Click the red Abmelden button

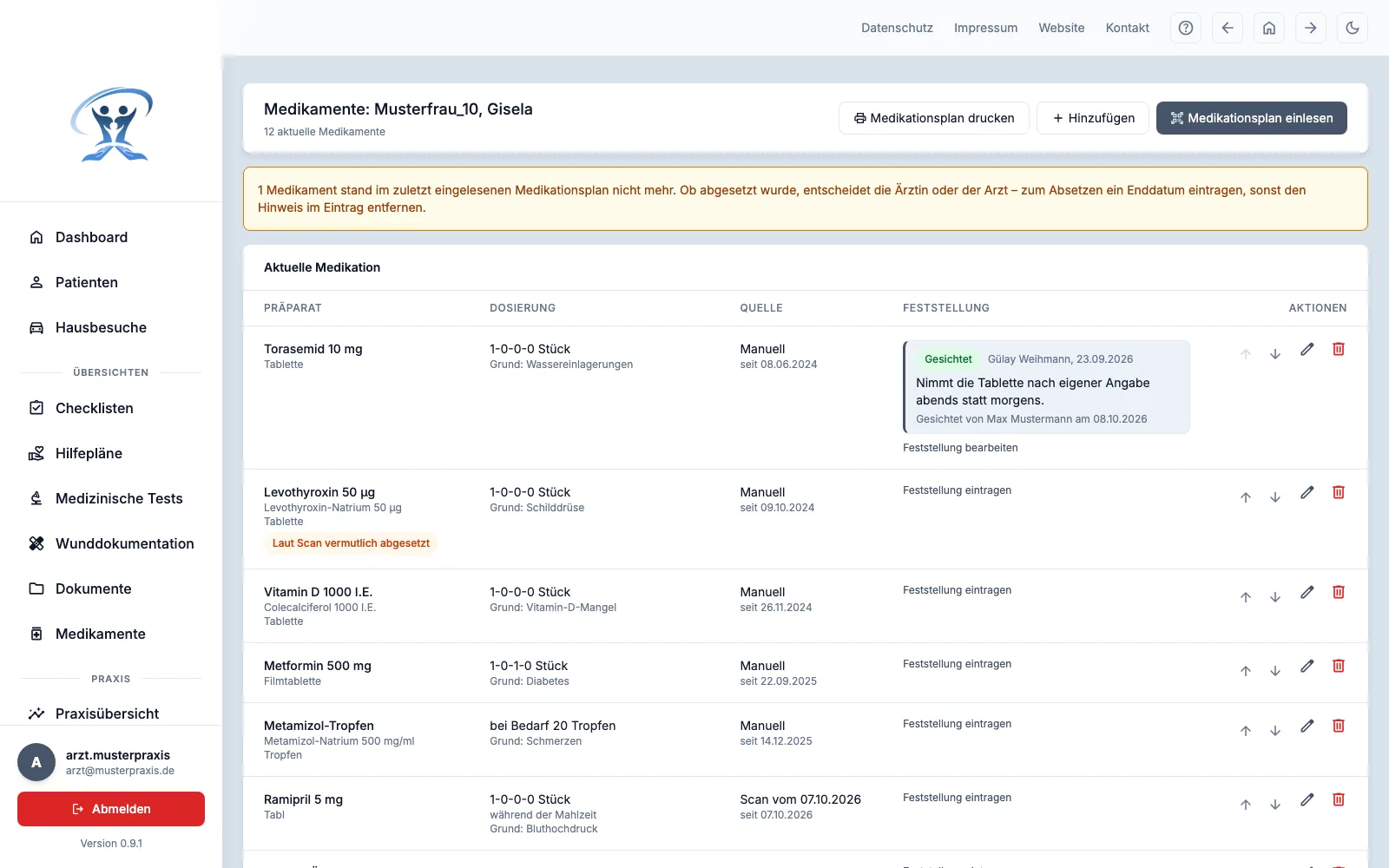(111, 809)
